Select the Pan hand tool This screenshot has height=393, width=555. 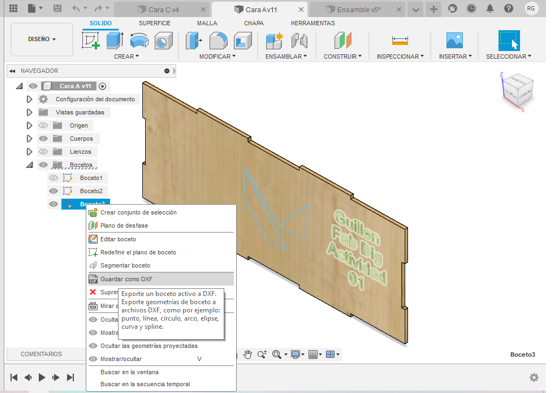(x=247, y=354)
